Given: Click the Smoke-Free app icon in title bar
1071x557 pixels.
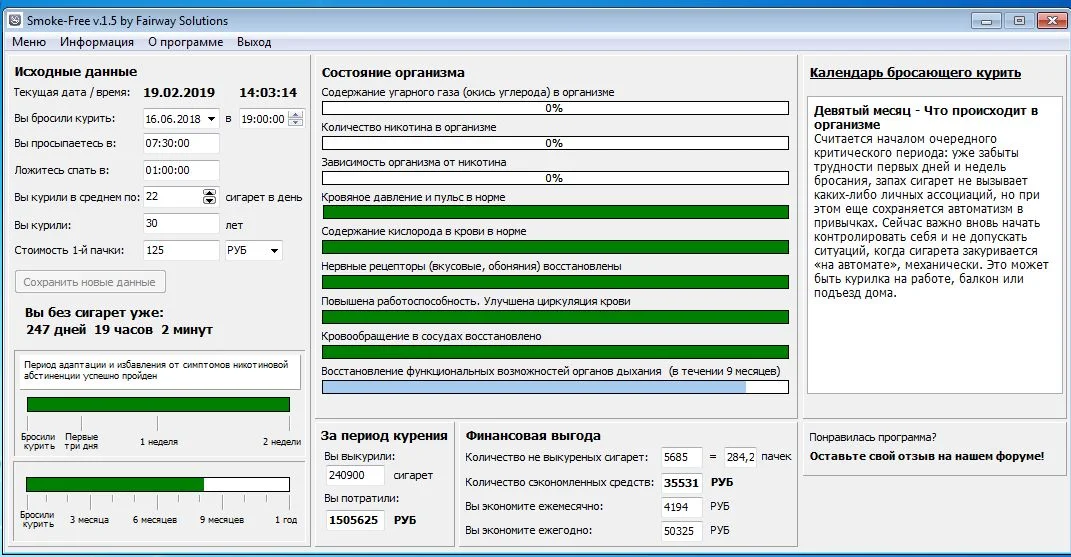Looking at the screenshot, I should pos(15,20).
